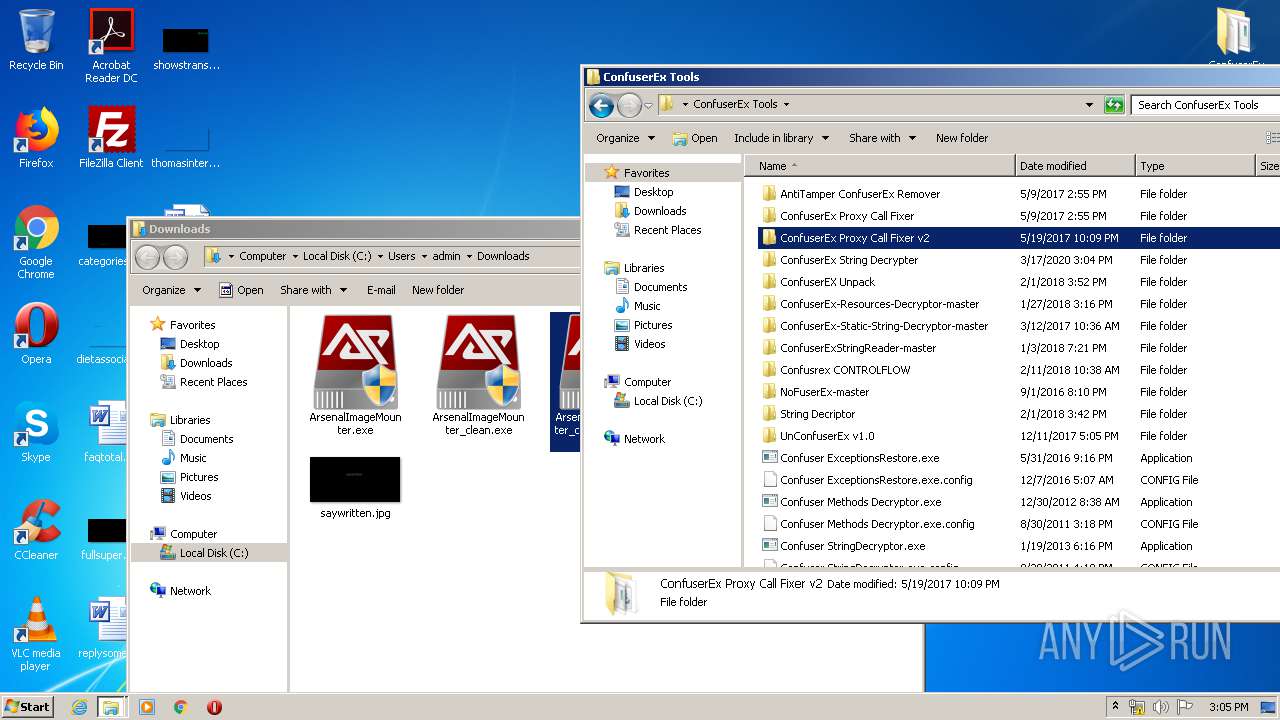Click New folder in ConfuserEx Tools toolbar

tap(962, 138)
